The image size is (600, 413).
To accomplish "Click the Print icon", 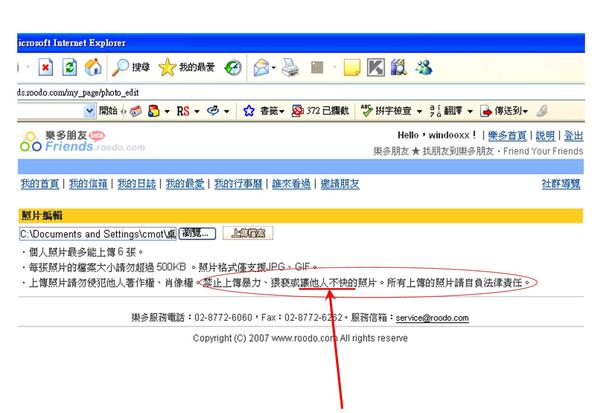I will point(290,68).
